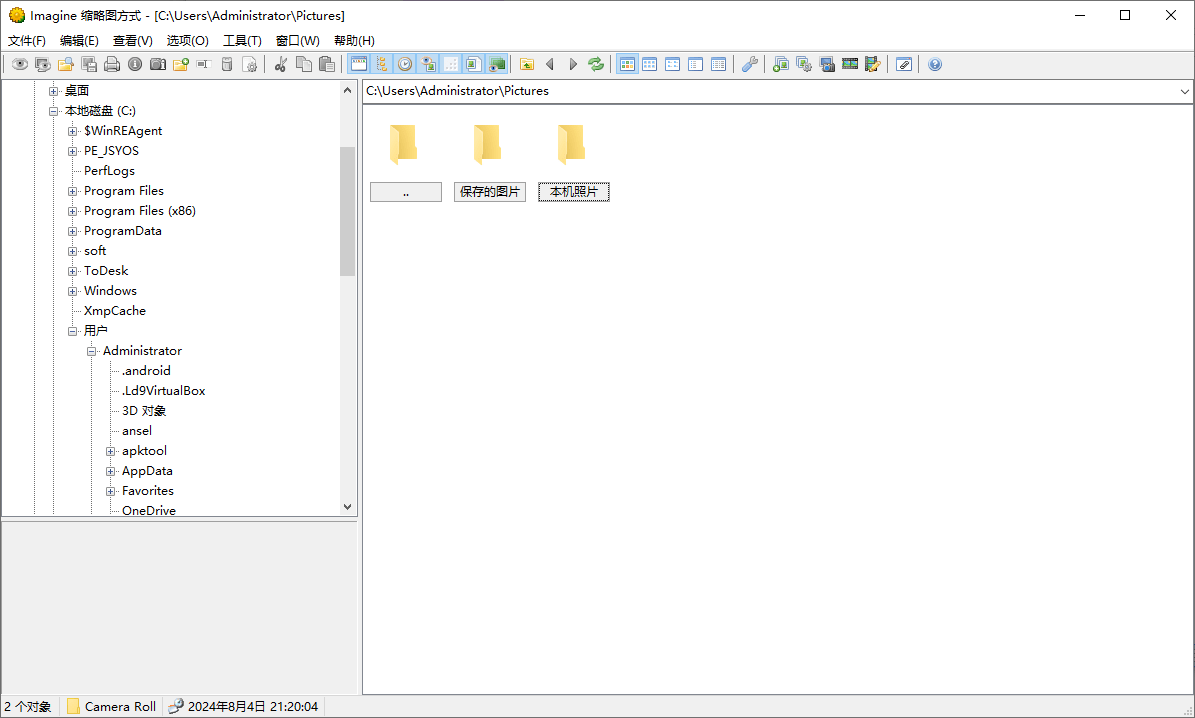Click the Print icon on the toolbar
This screenshot has width=1195, height=718.
click(111, 63)
